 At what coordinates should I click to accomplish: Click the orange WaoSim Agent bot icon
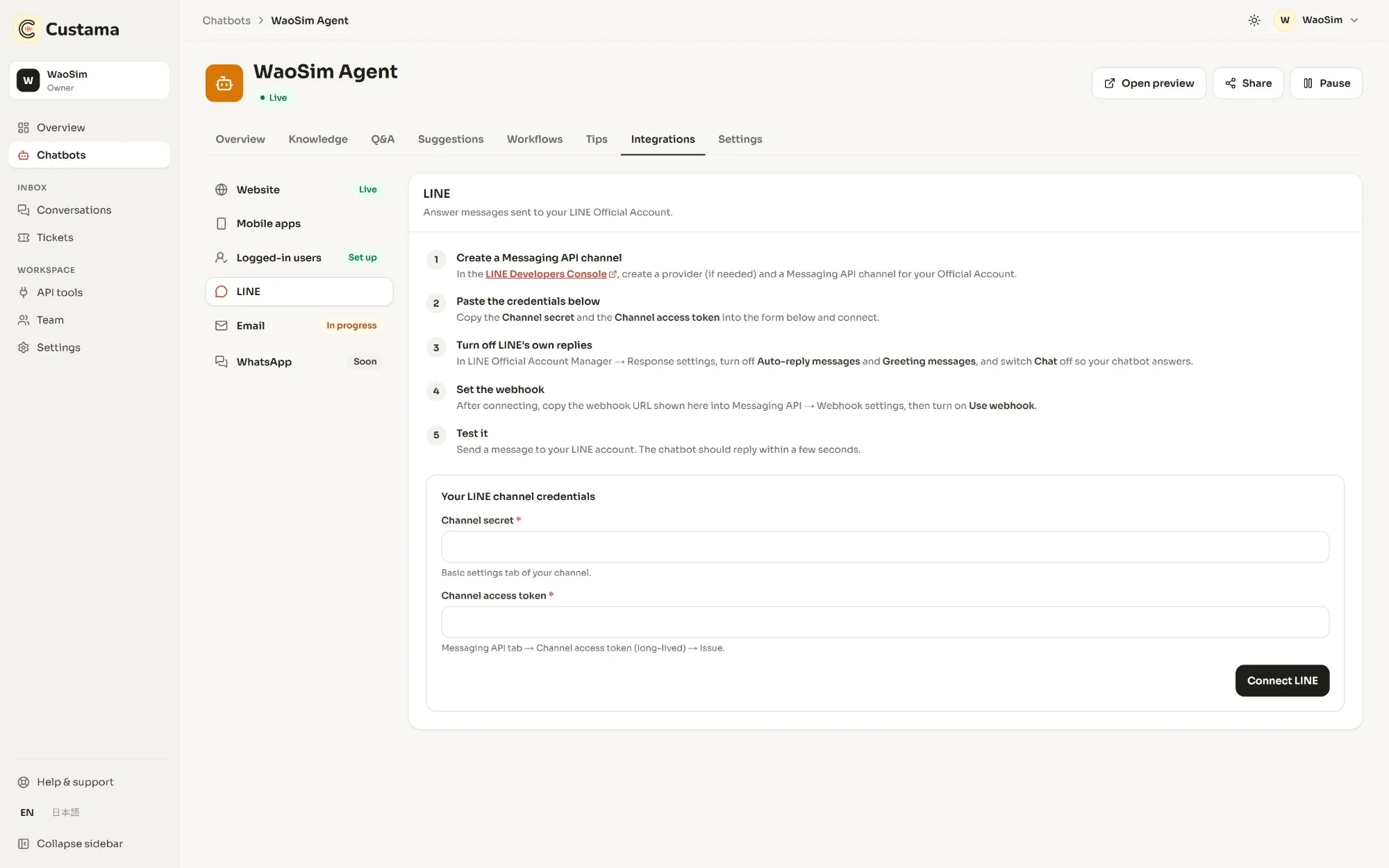point(224,83)
